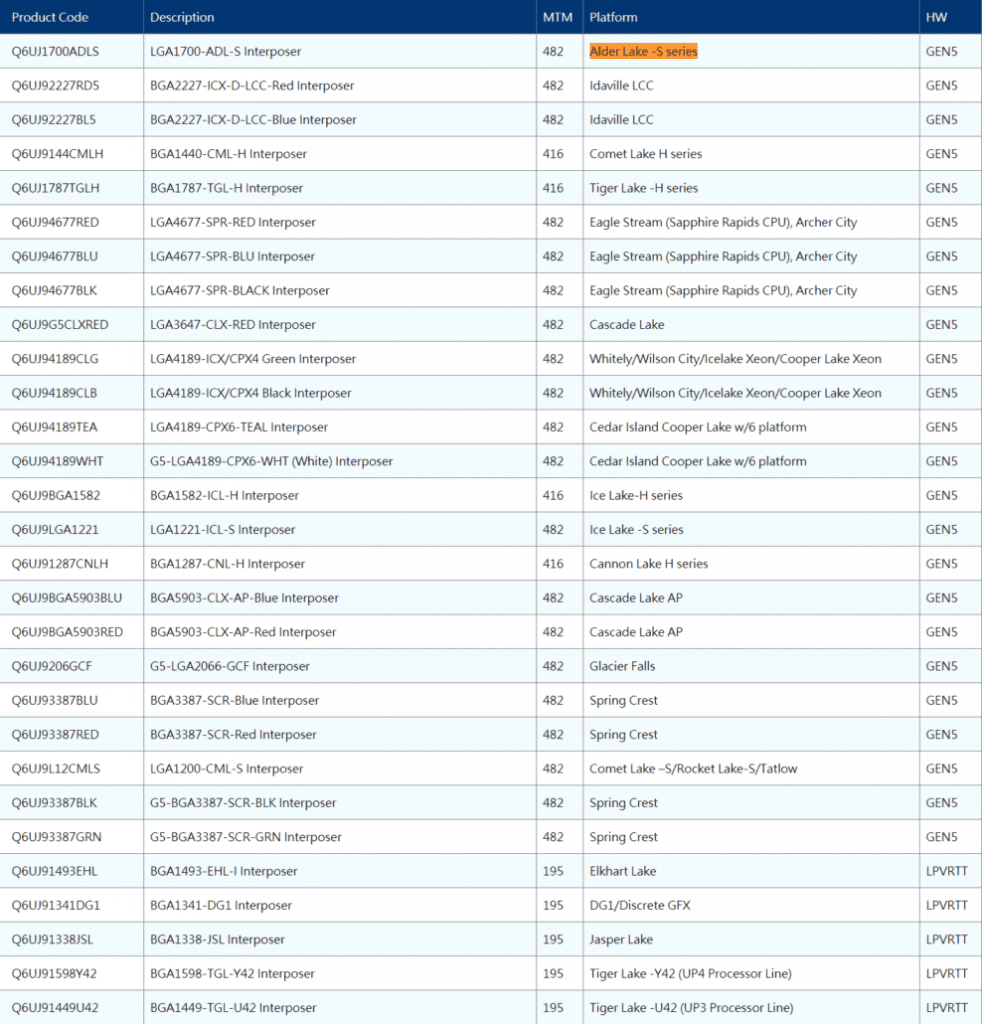Click BGA1341-DG1 Interposer description
The image size is (982, 1024).
pos(221,905)
